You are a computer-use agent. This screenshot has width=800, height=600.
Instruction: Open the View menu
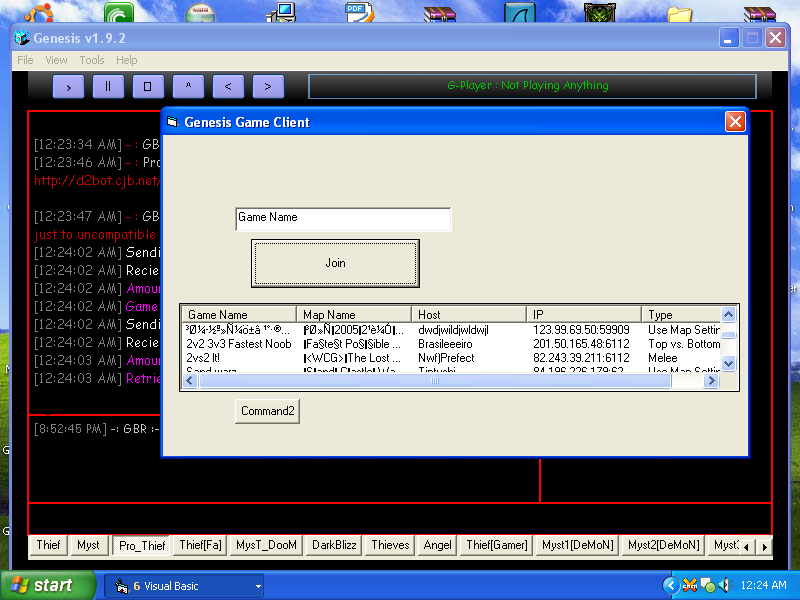tap(57, 60)
